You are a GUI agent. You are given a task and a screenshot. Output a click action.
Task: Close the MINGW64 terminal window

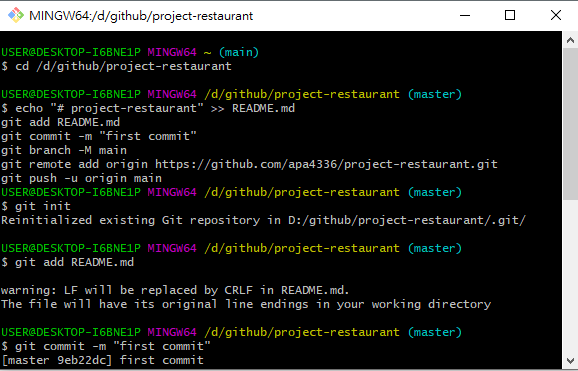(x=556, y=15)
